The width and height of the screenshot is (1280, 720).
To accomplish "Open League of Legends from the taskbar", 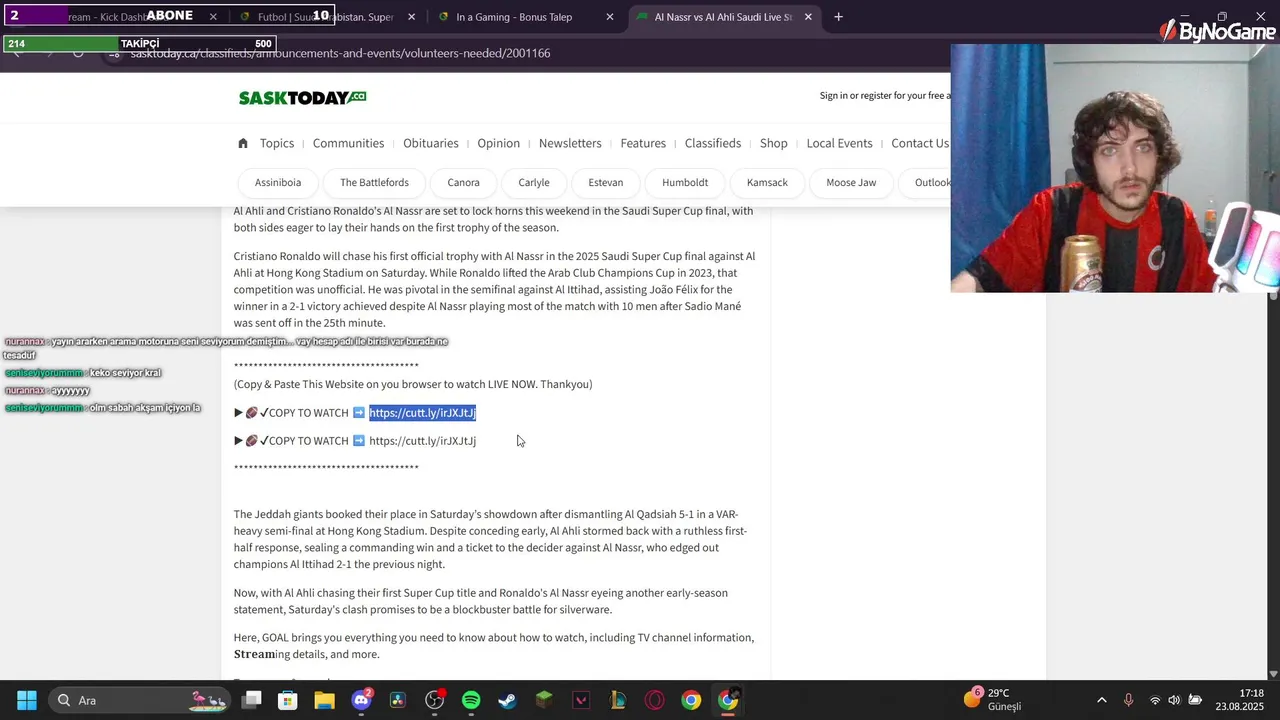I will click(618, 700).
